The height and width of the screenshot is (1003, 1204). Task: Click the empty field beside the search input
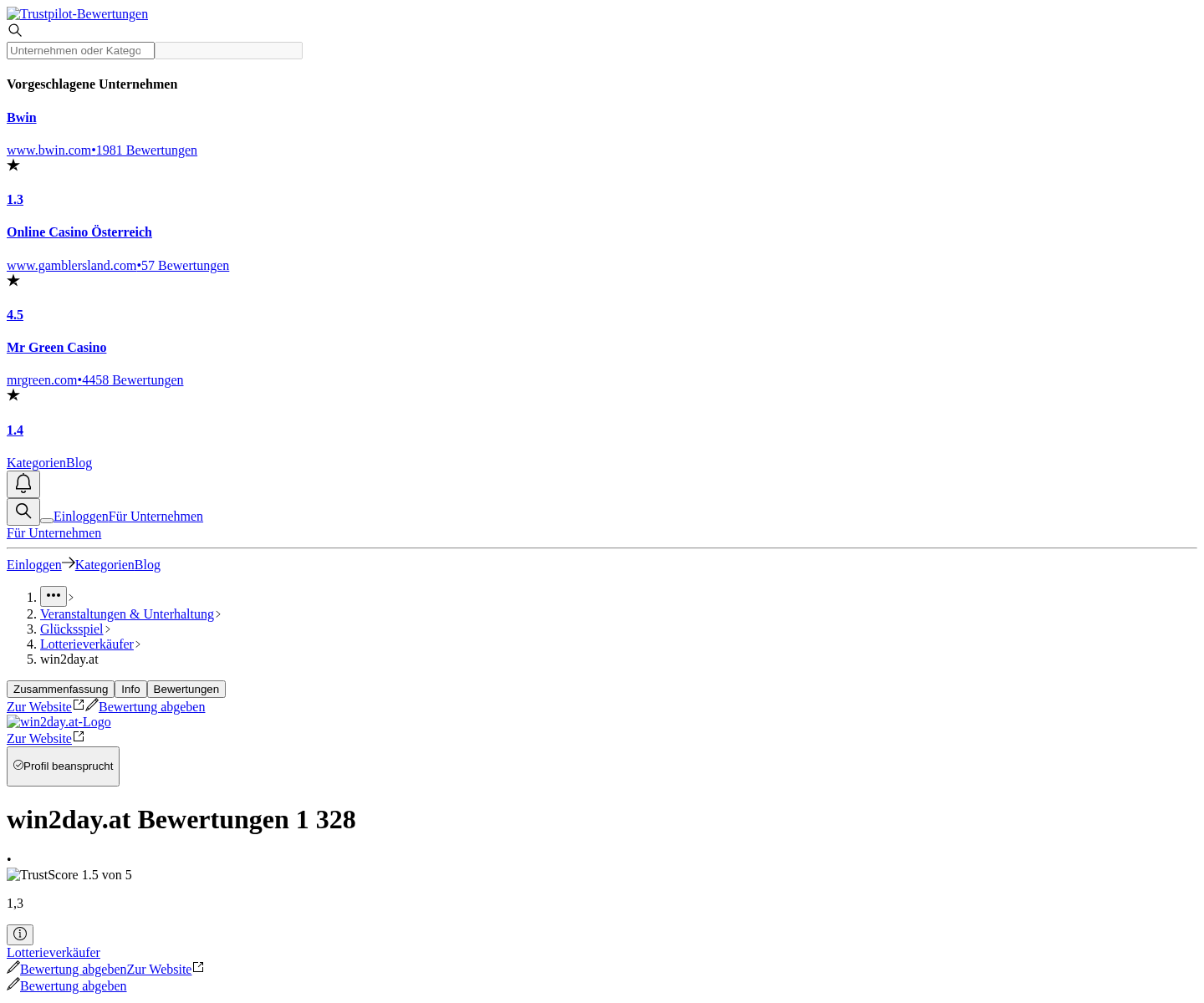228,51
